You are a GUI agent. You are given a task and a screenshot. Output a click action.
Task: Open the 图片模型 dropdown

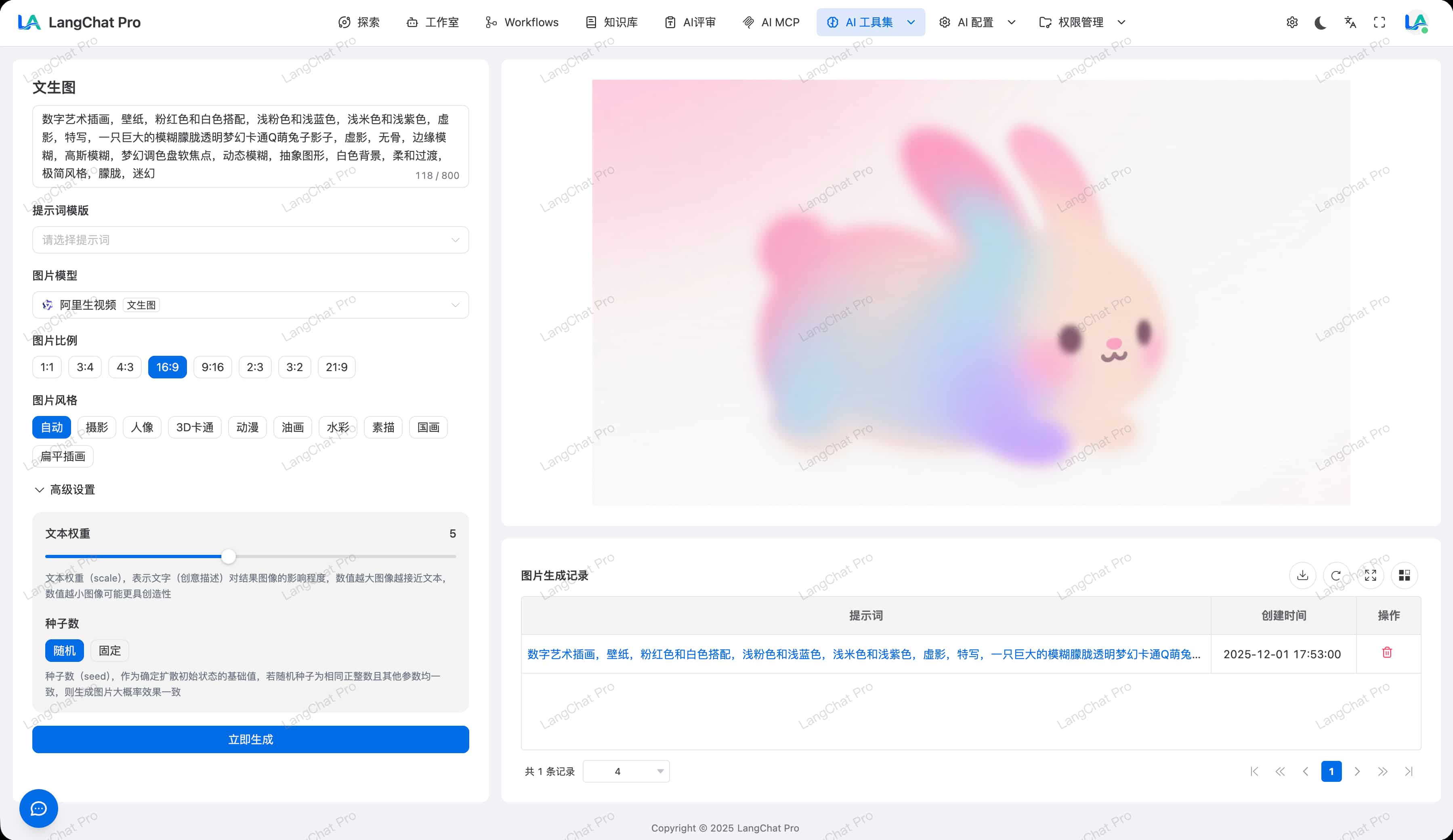coord(250,305)
